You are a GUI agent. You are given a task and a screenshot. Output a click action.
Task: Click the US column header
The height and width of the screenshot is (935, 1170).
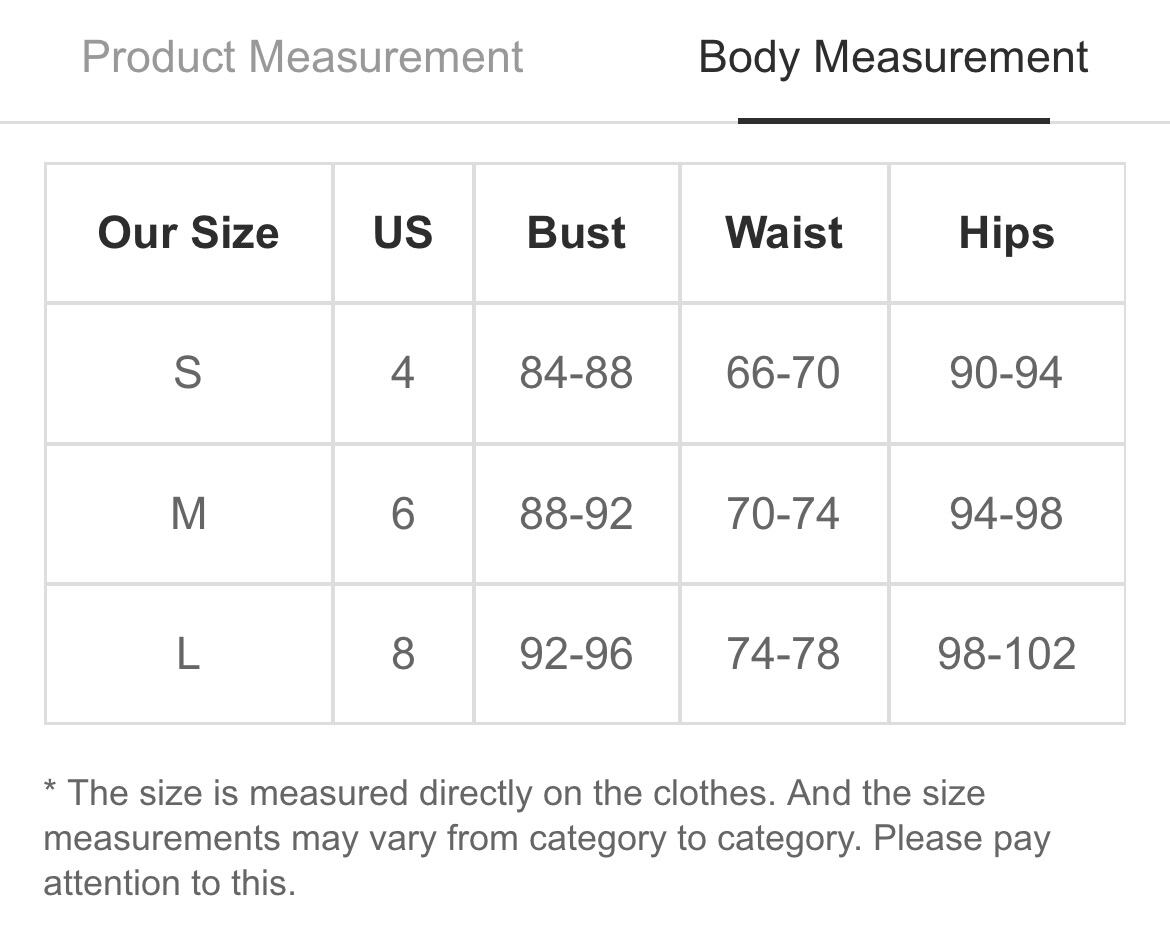[x=403, y=233]
